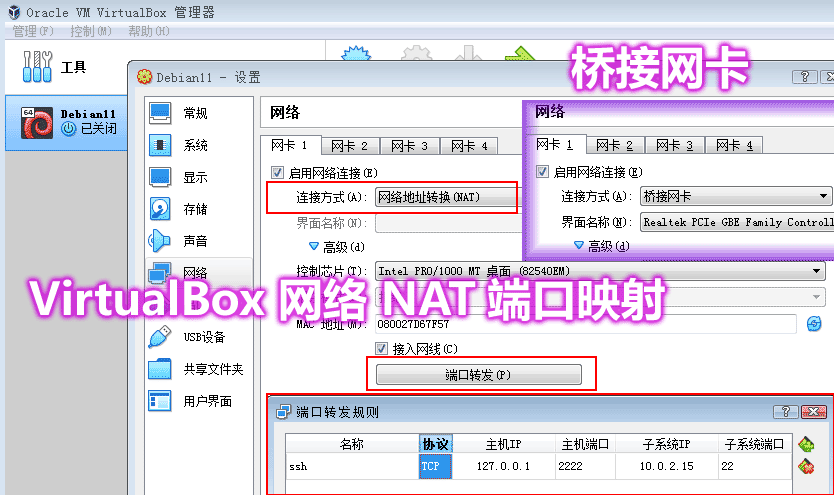This screenshot has height=495, width=834.
Task: Click the green 启动 arrow toolbar icon
Action: 520,53
